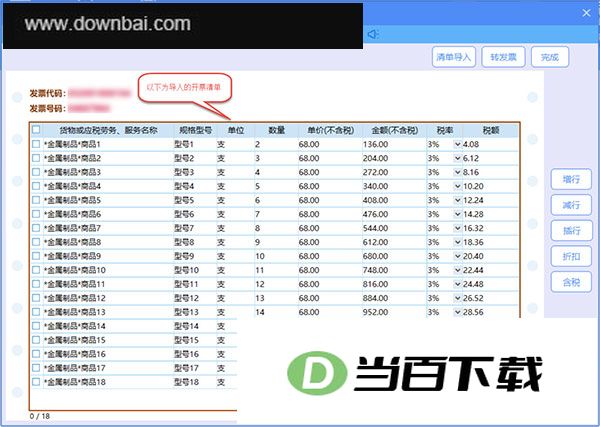Click the 税率 column header
This screenshot has width=600, height=427.
(x=445, y=130)
